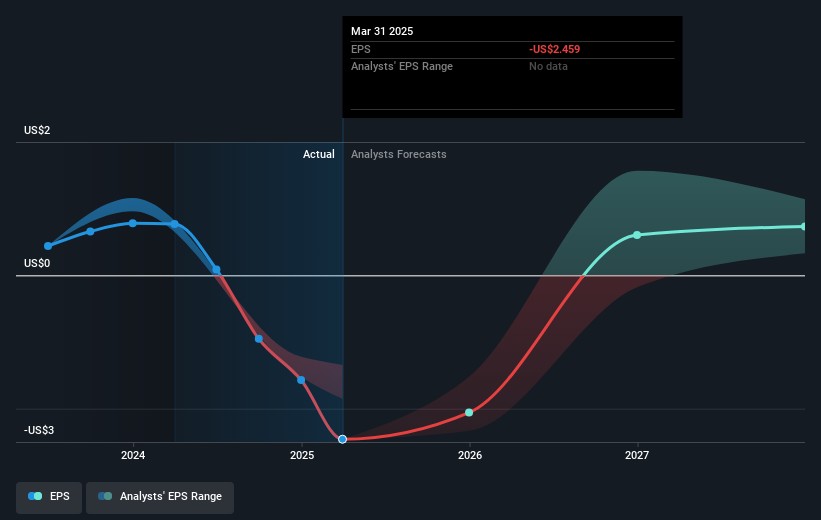Click the Mar 31 2025 tooltip date header

(381, 31)
